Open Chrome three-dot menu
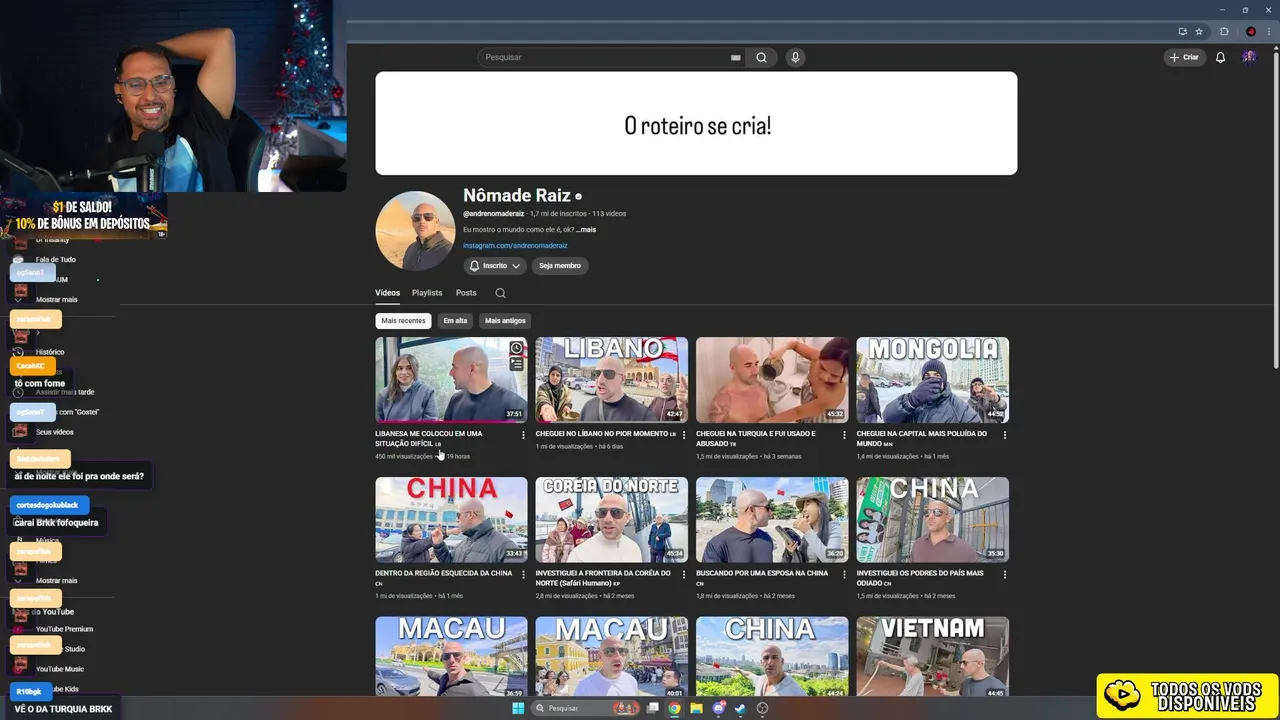 (x=1268, y=31)
